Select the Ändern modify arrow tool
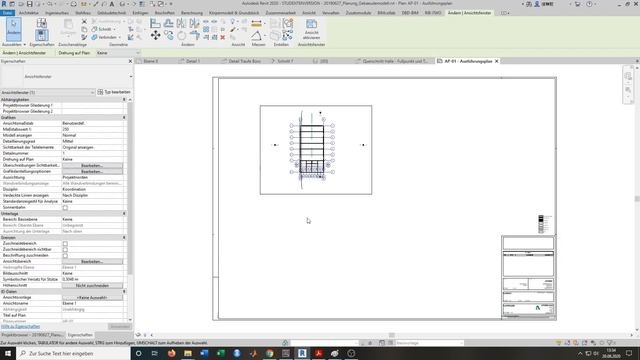 pos(13,29)
